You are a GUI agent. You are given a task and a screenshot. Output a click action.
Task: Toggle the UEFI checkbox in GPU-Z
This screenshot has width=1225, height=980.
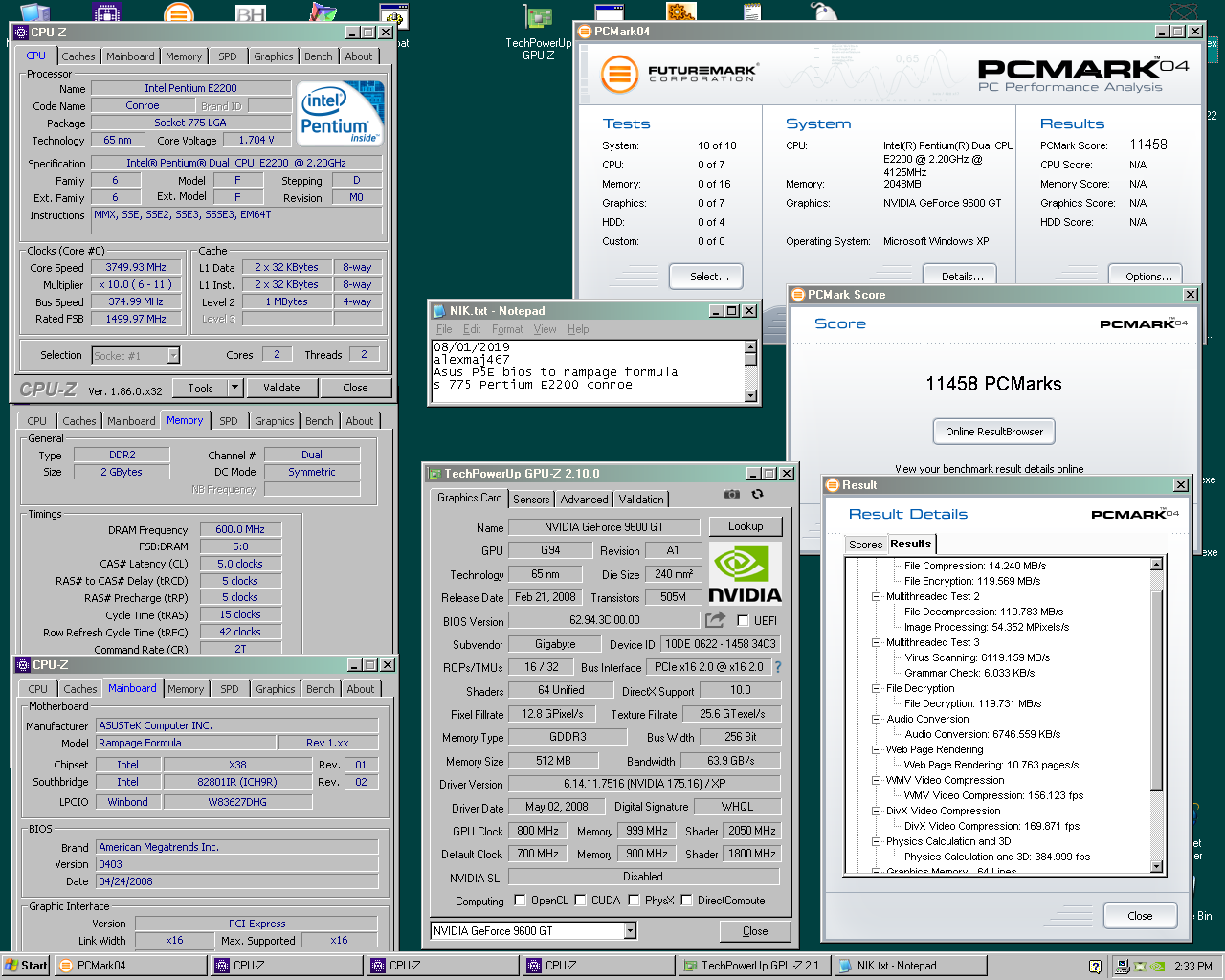click(x=743, y=621)
